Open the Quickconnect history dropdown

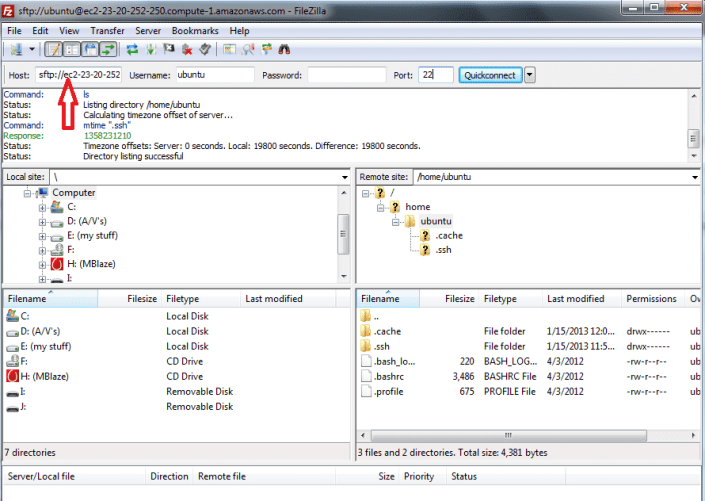(530, 75)
